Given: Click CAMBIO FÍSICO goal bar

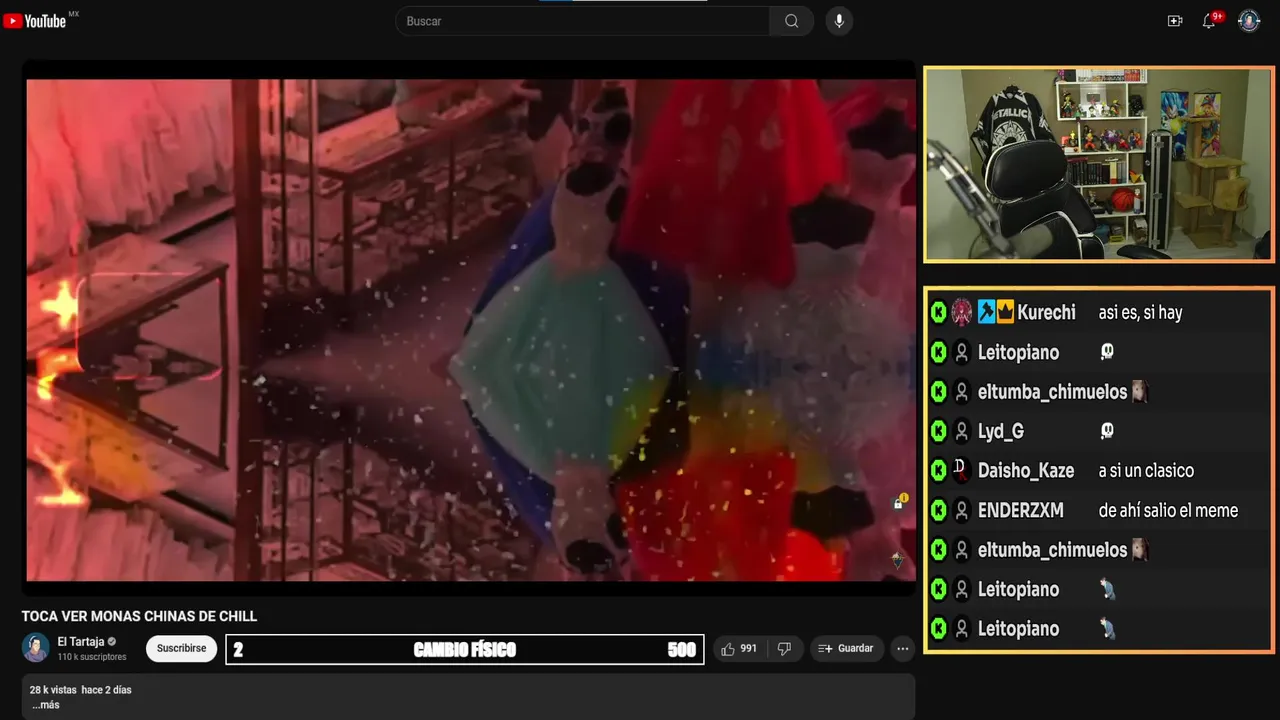Looking at the screenshot, I should click(x=465, y=650).
